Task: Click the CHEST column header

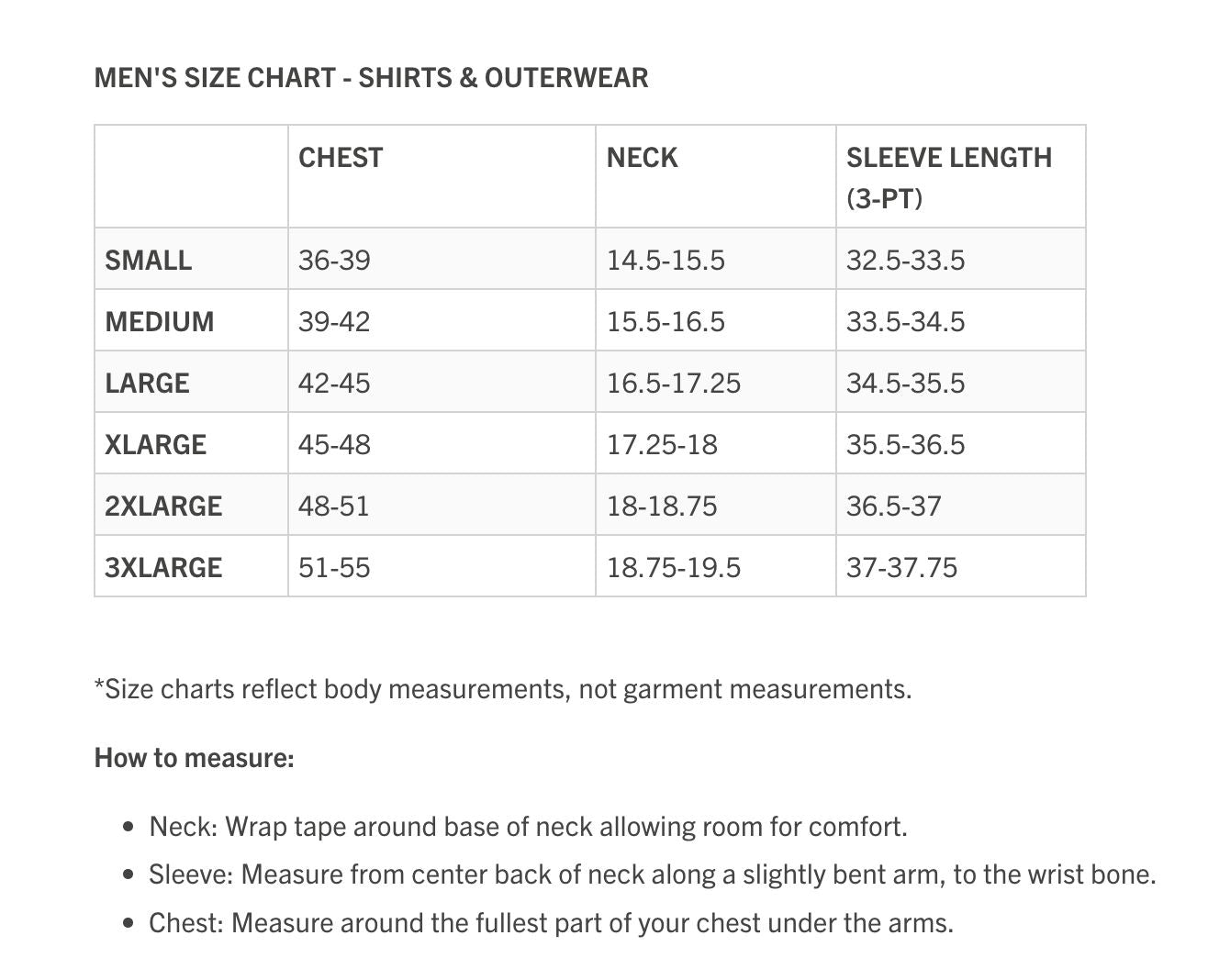Action: point(341,158)
